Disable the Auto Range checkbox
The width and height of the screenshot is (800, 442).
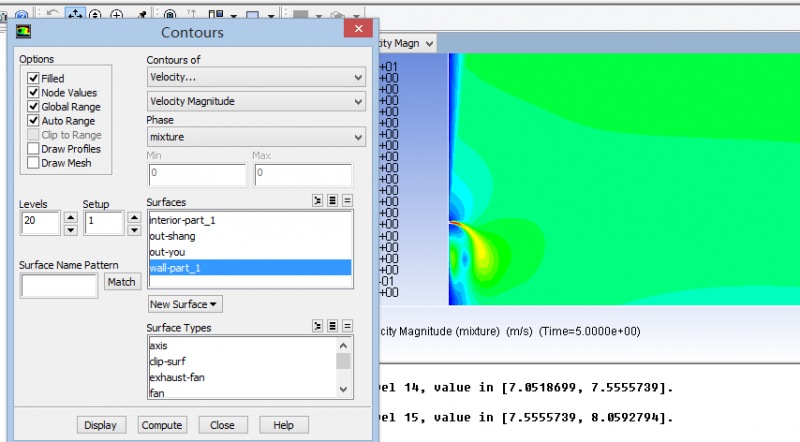point(33,120)
